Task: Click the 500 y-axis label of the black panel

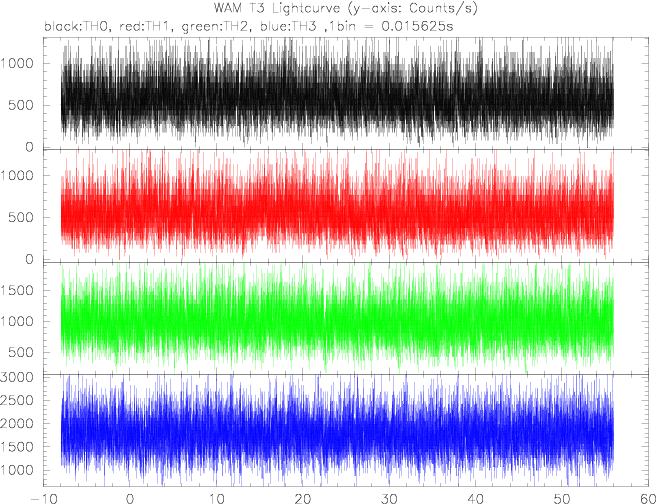Action: [x=21, y=106]
